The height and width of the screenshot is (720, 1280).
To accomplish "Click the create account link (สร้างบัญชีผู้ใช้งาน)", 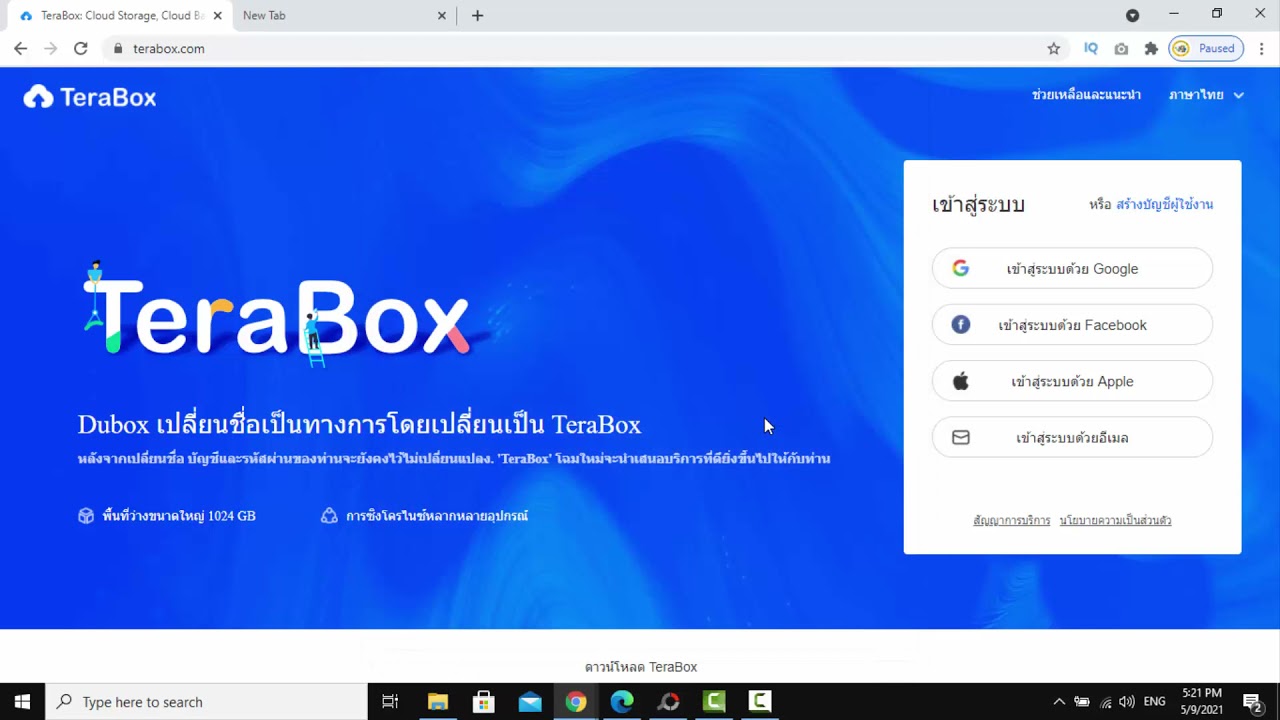I will 1164,204.
